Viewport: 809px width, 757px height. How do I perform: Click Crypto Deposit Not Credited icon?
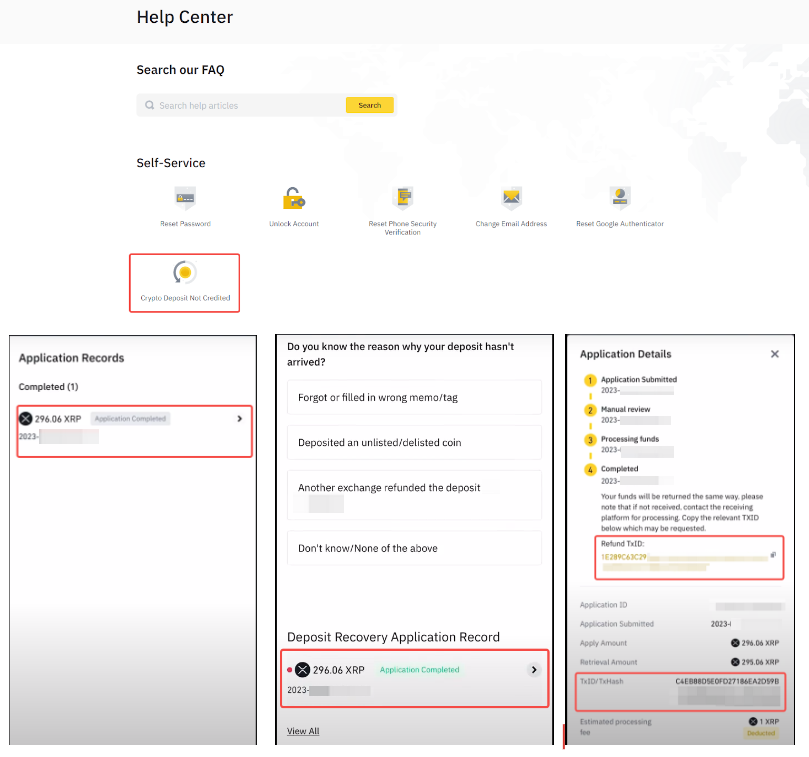184,272
